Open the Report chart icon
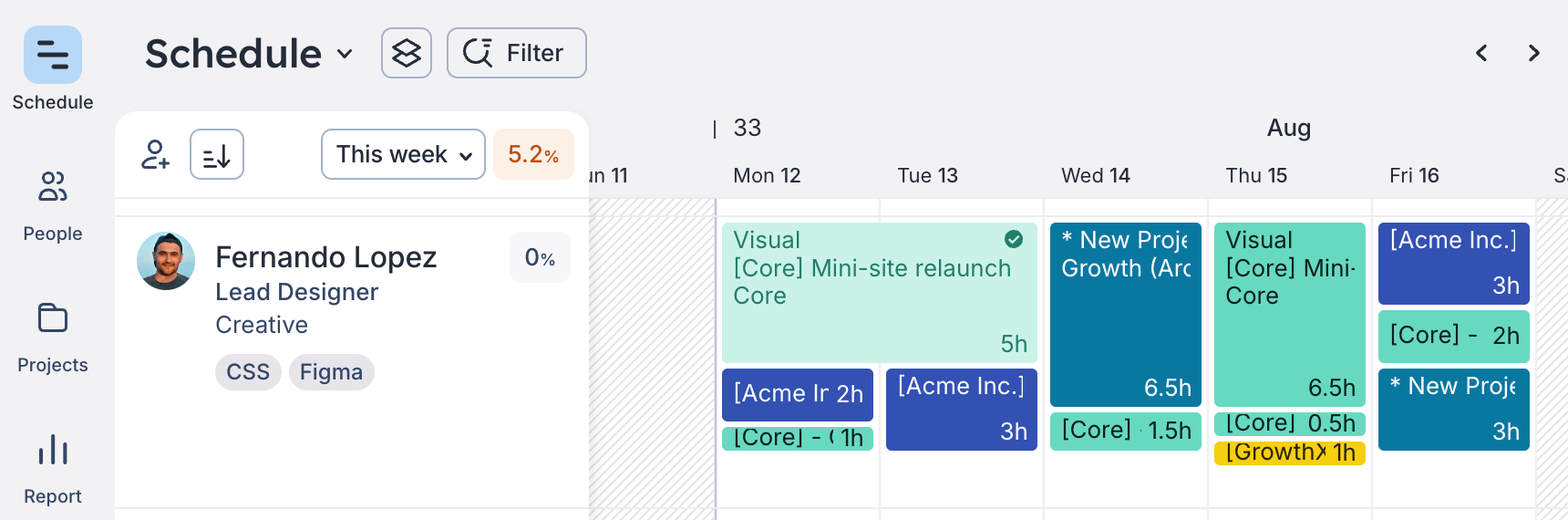This screenshot has width=1568, height=520. [x=53, y=450]
